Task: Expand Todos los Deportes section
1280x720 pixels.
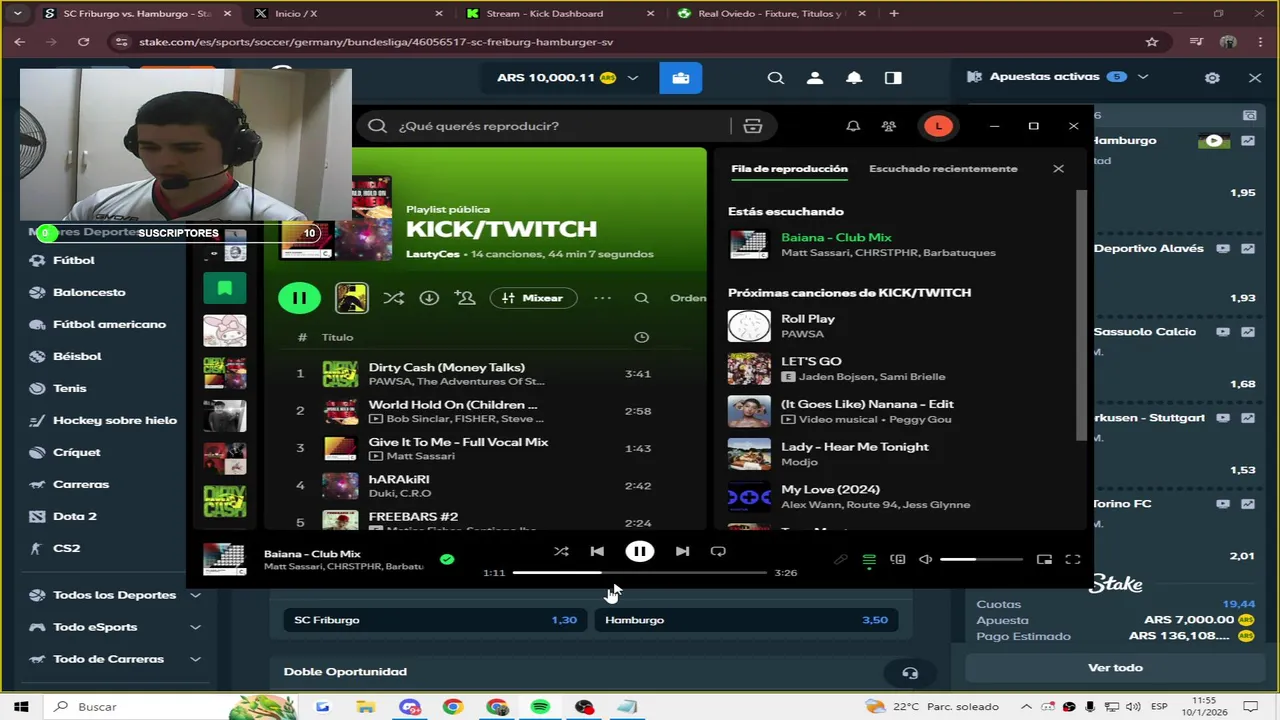Action: coord(115,595)
